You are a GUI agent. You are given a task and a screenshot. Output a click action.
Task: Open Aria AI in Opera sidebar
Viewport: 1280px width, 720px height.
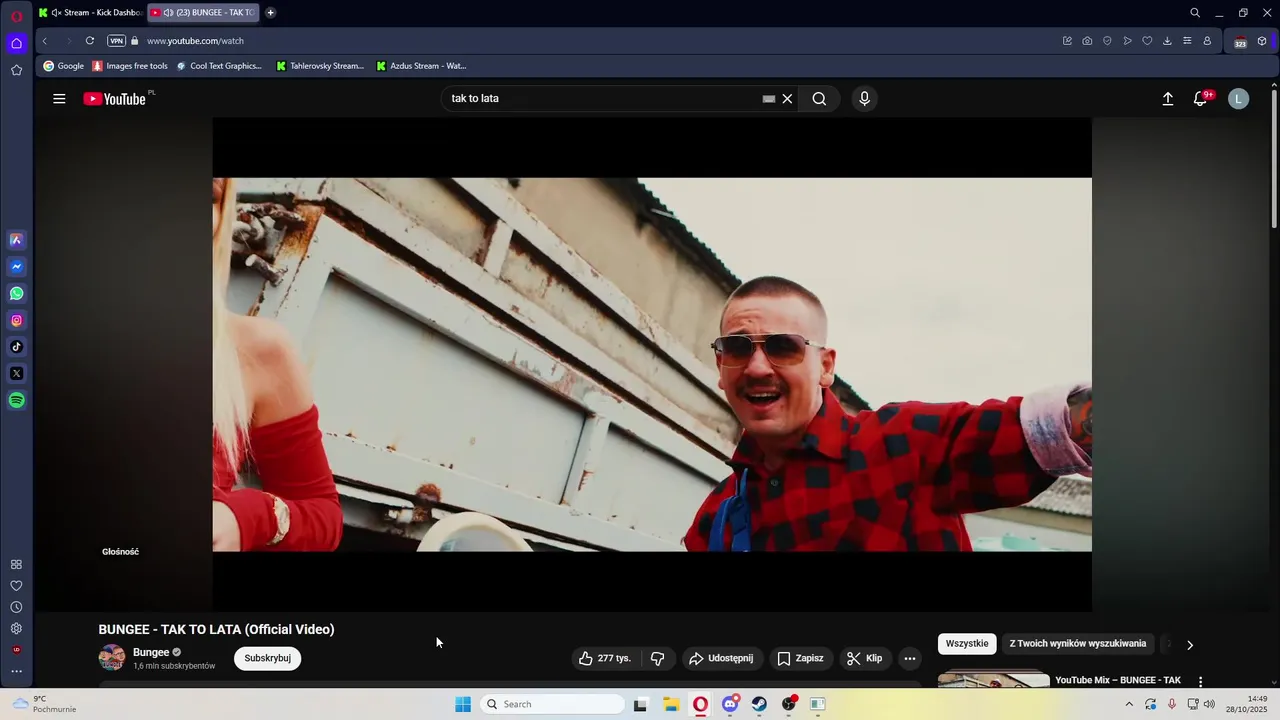point(16,240)
